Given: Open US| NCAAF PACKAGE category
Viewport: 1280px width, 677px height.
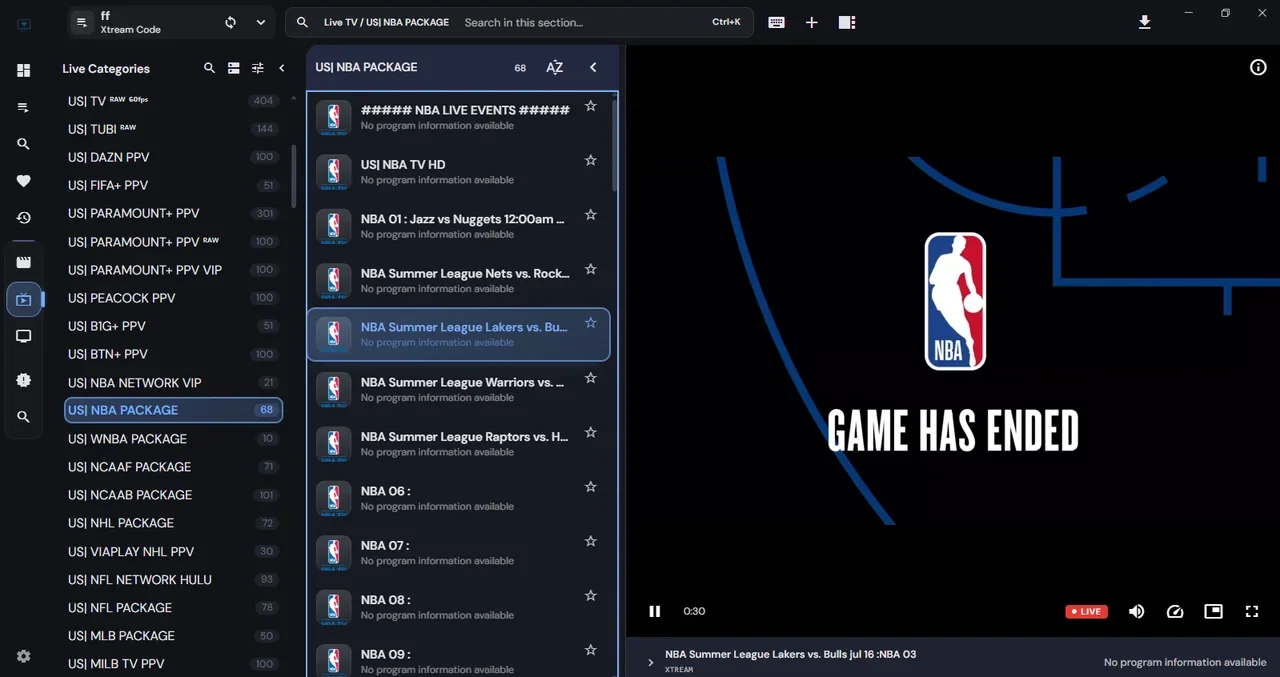Looking at the screenshot, I should [174, 467].
